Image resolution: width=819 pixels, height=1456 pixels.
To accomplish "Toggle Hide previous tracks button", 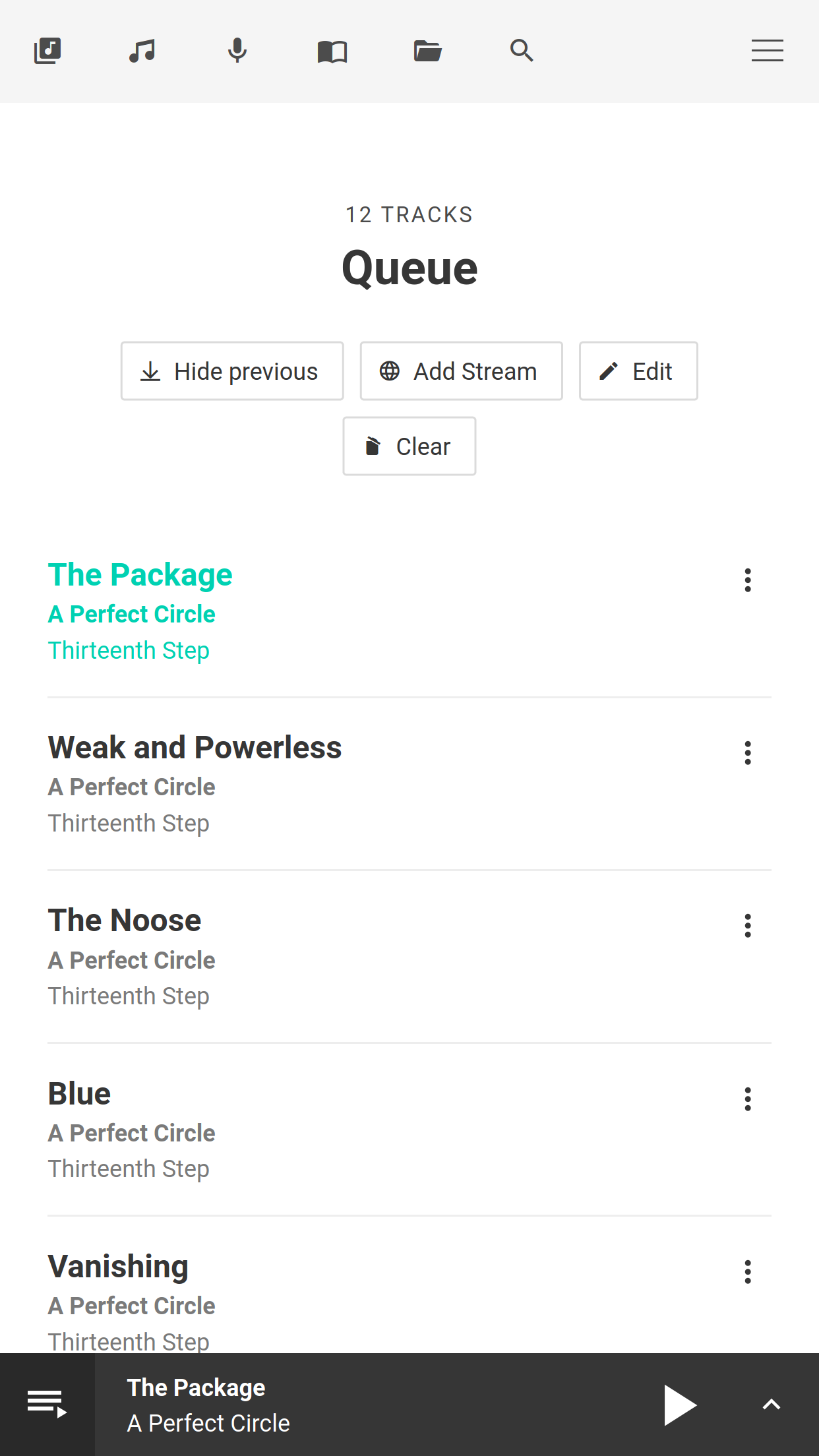I will [x=232, y=371].
